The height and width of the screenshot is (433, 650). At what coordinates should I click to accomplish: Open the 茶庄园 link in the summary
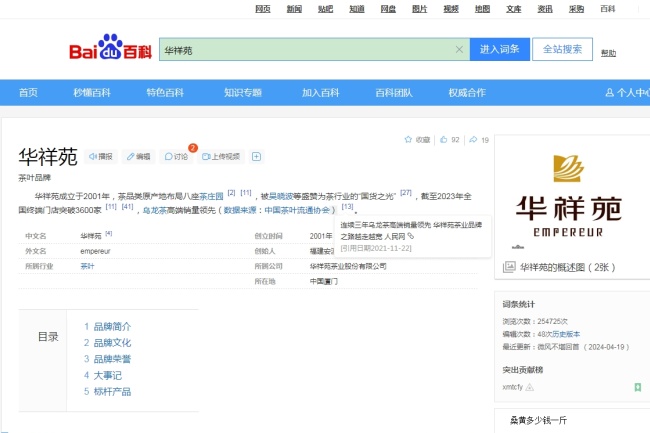[x=211, y=196]
